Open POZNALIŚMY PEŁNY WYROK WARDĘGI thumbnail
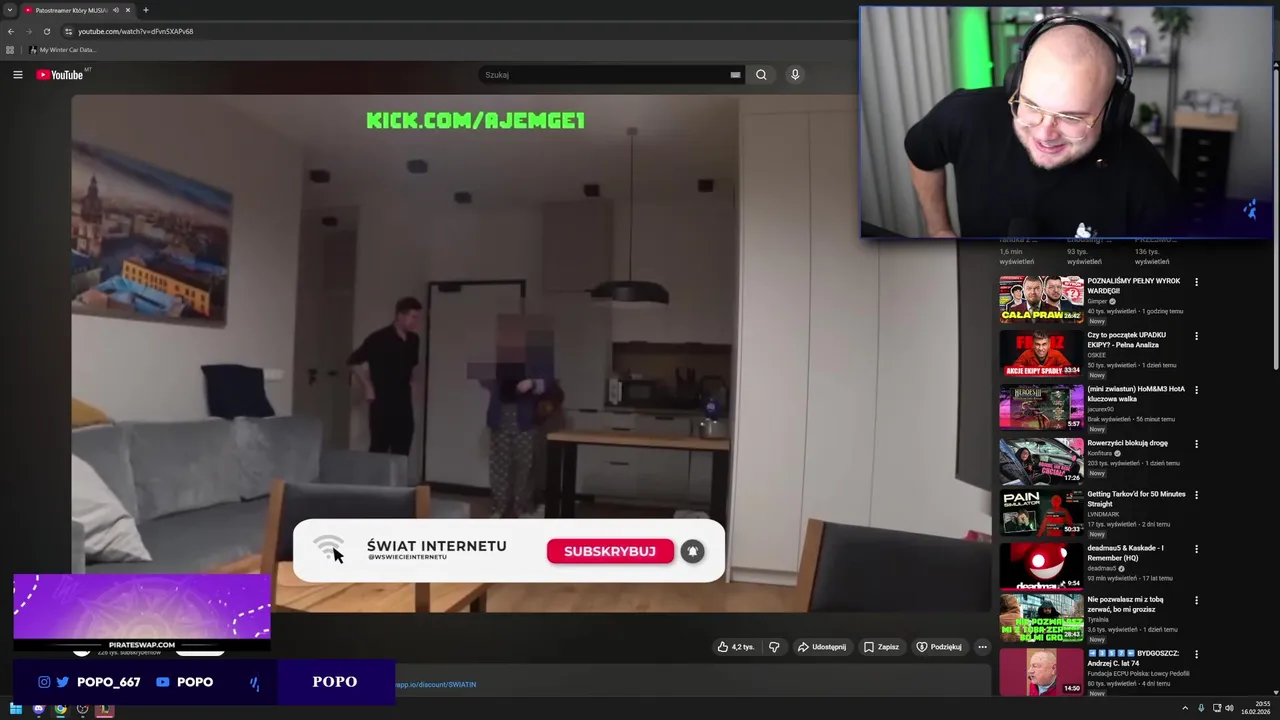1280x720 pixels. (1041, 298)
